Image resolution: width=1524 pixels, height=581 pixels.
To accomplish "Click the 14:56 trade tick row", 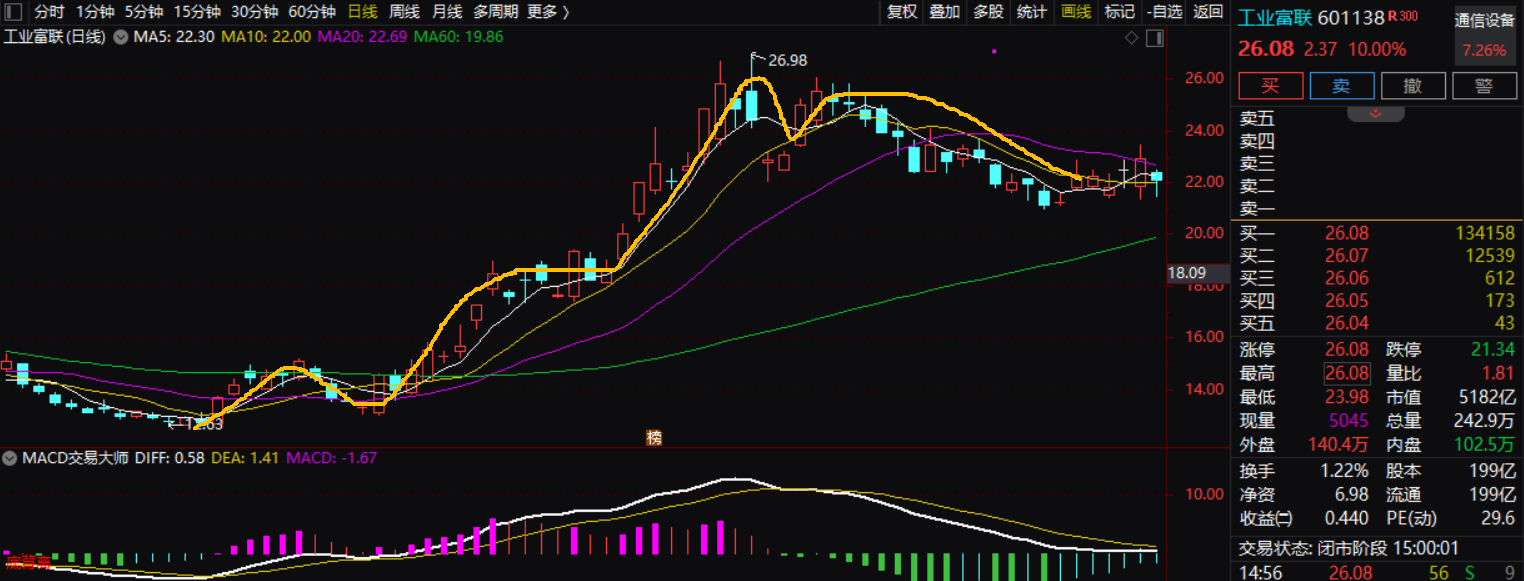I will coord(1378,573).
